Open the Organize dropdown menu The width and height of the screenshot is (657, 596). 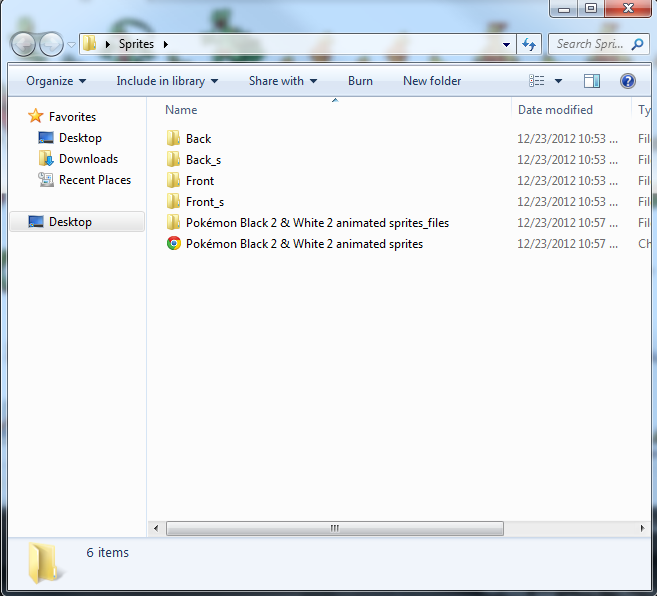(x=56, y=81)
